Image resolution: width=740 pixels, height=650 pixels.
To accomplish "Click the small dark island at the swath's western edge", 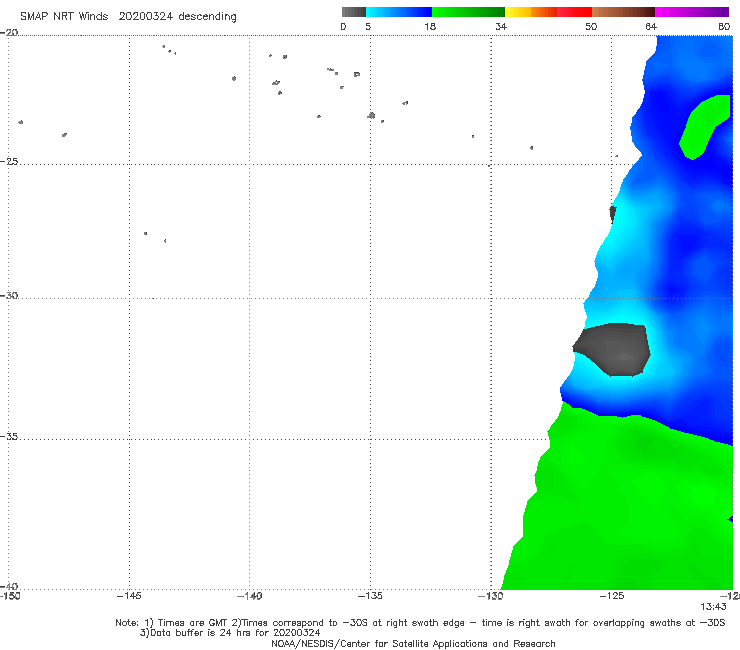I will pos(613,214).
